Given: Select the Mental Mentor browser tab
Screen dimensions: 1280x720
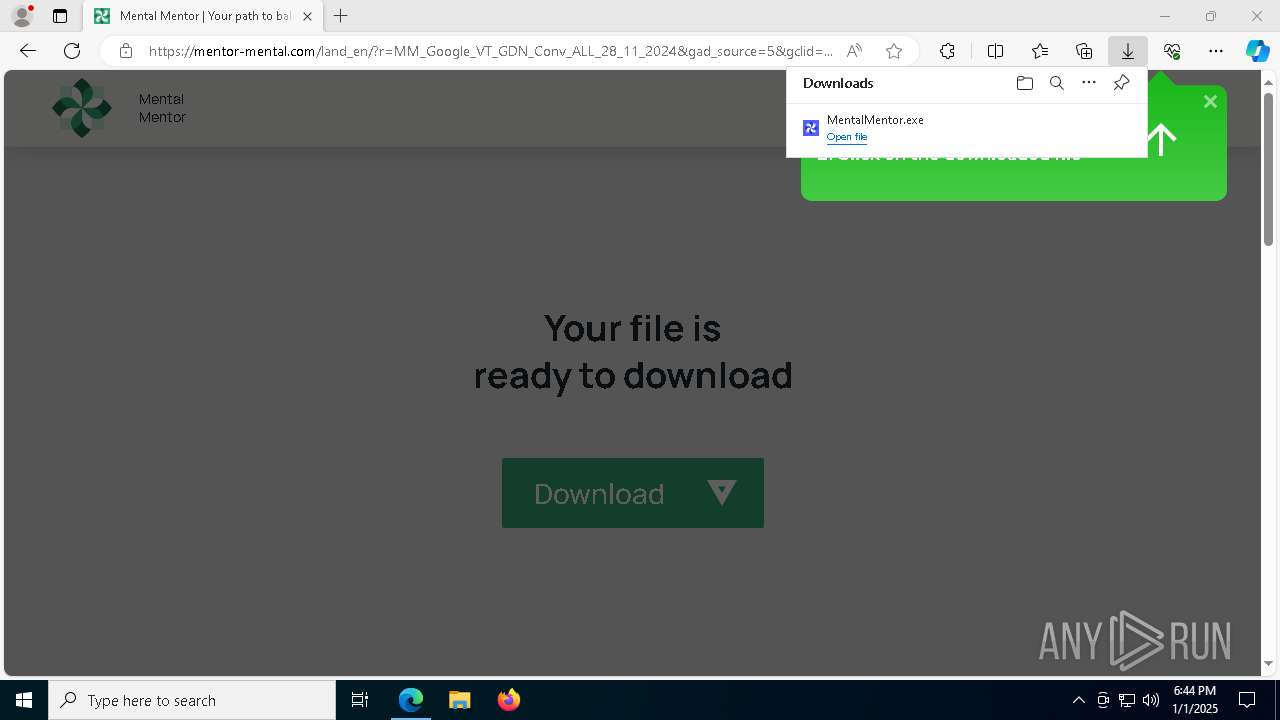Looking at the screenshot, I should click(x=202, y=16).
